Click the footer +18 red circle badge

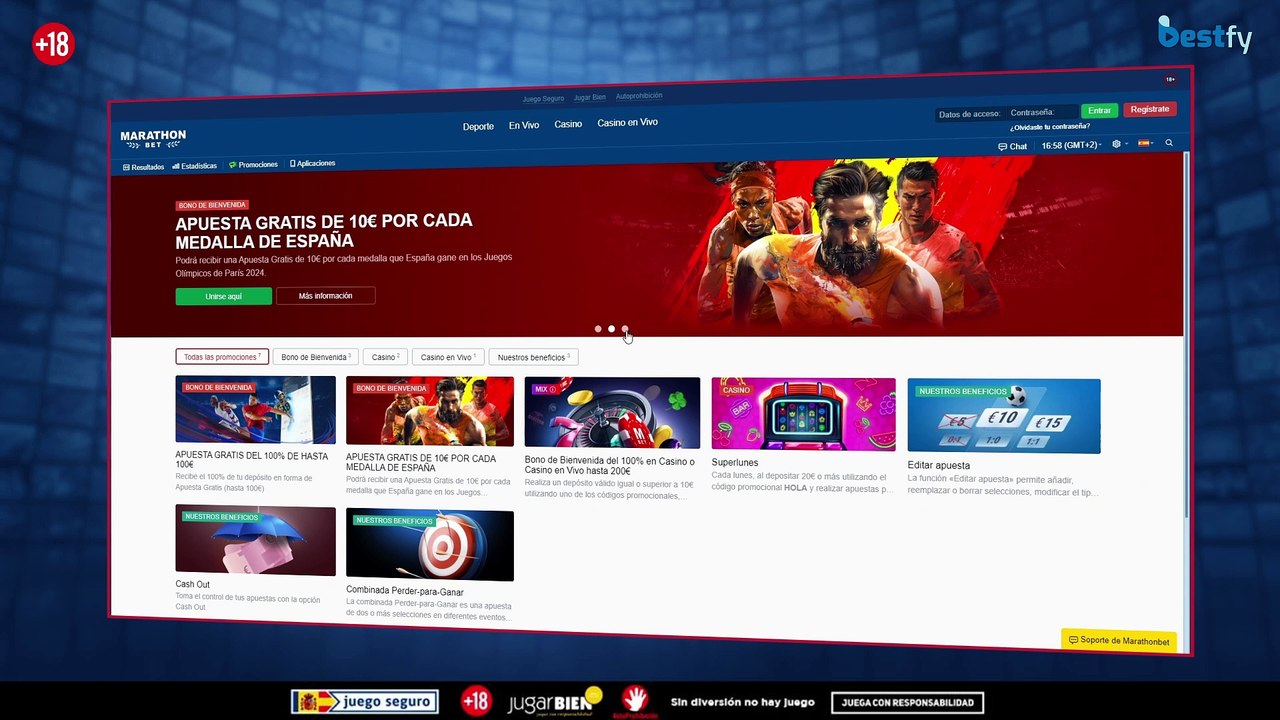476,701
